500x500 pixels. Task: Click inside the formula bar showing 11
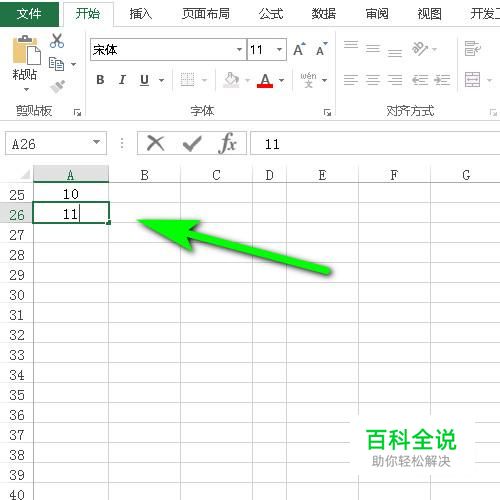tap(375, 144)
